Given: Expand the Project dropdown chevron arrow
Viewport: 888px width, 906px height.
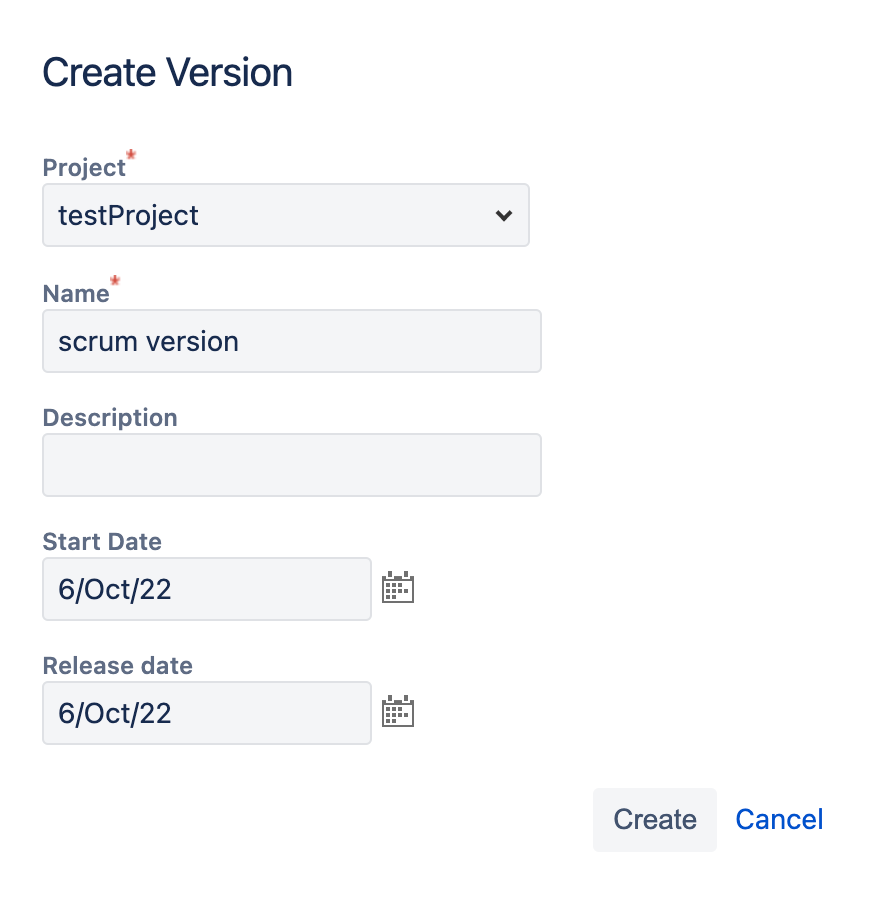Looking at the screenshot, I should [504, 215].
